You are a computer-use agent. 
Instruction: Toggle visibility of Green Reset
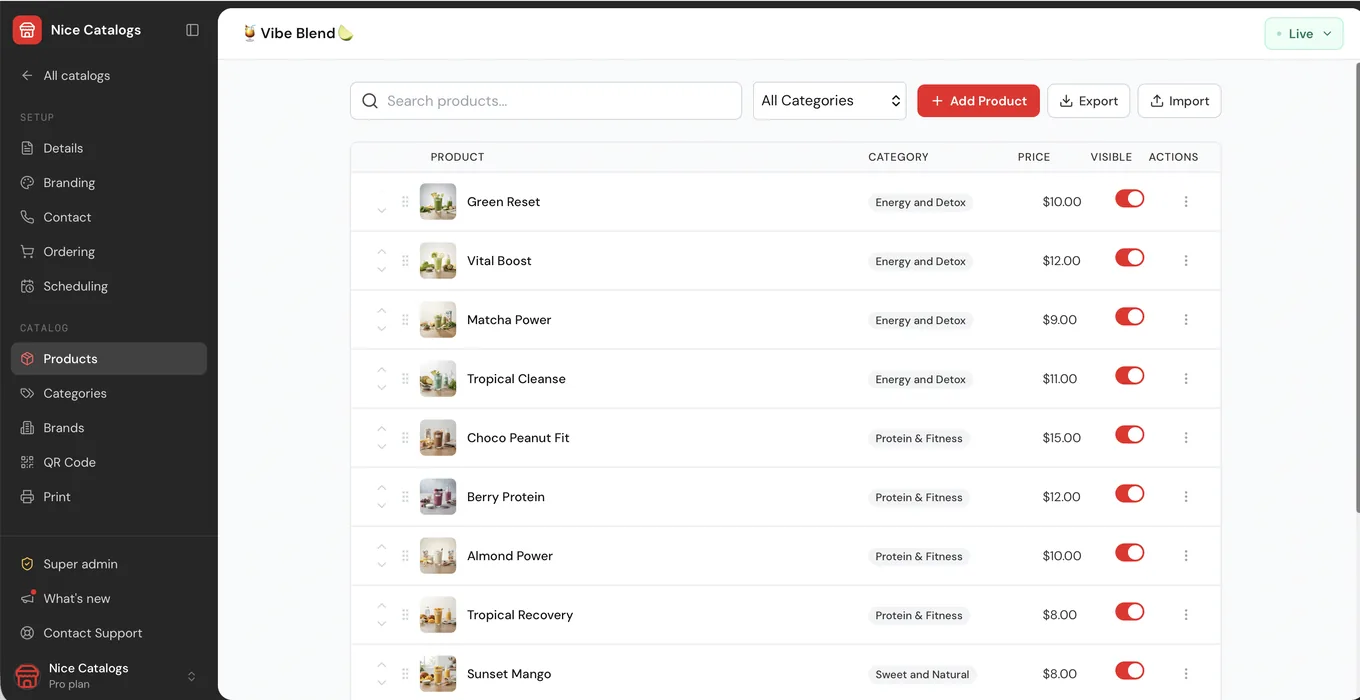1130,199
